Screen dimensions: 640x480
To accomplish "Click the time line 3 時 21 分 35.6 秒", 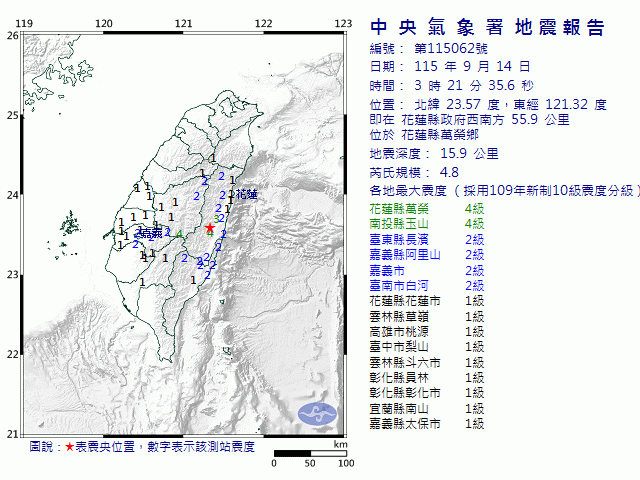I will (x=451, y=86).
